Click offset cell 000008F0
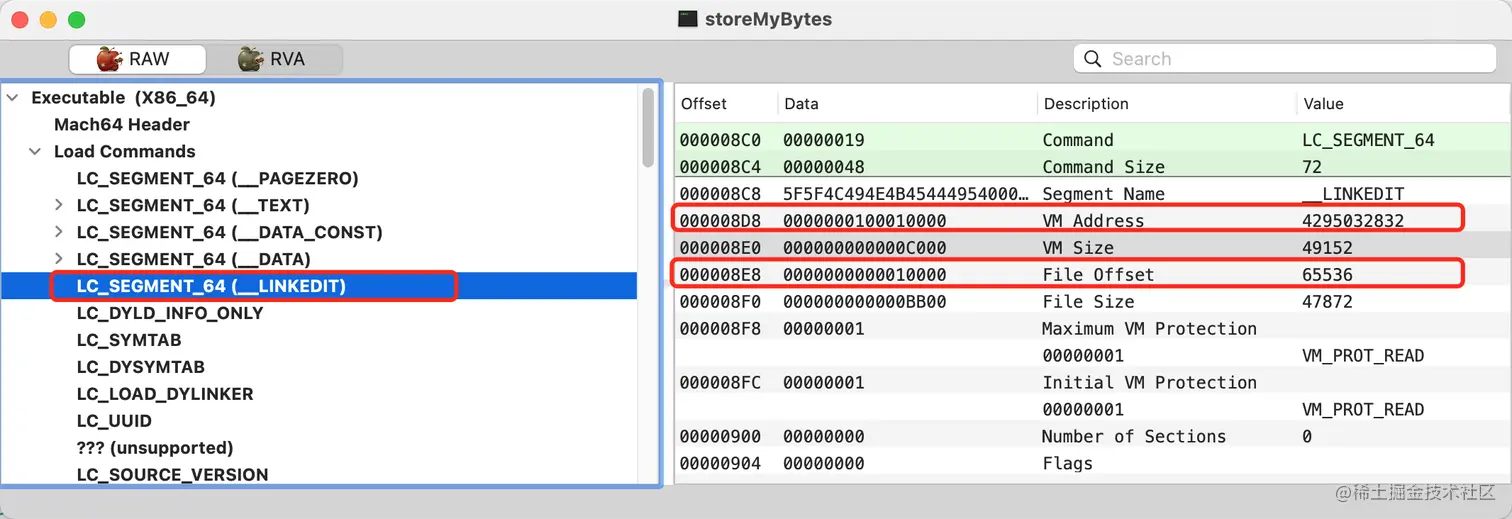The width and height of the screenshot is (1512, 519). [x=720, y=302]
